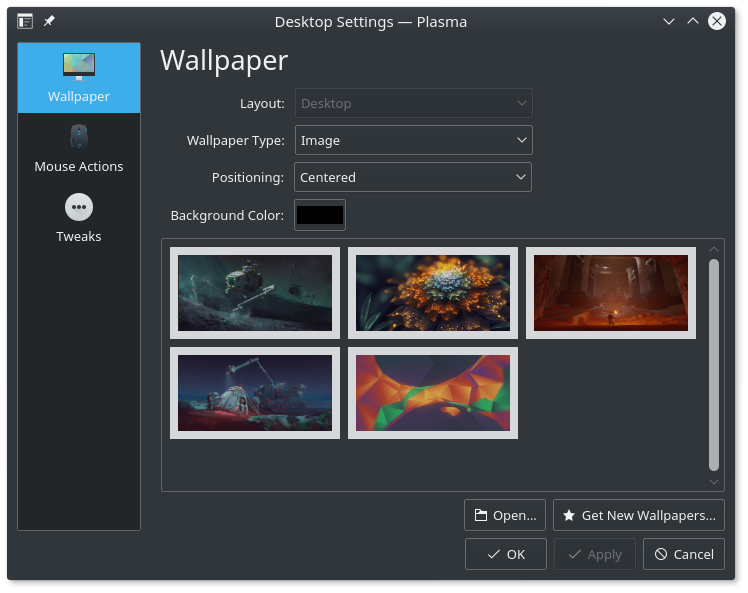Minimize the window using the down chevron
Image resolution: width=748 pixels, height=593 pixels.
pyautogui.click(x=668, y=21)
